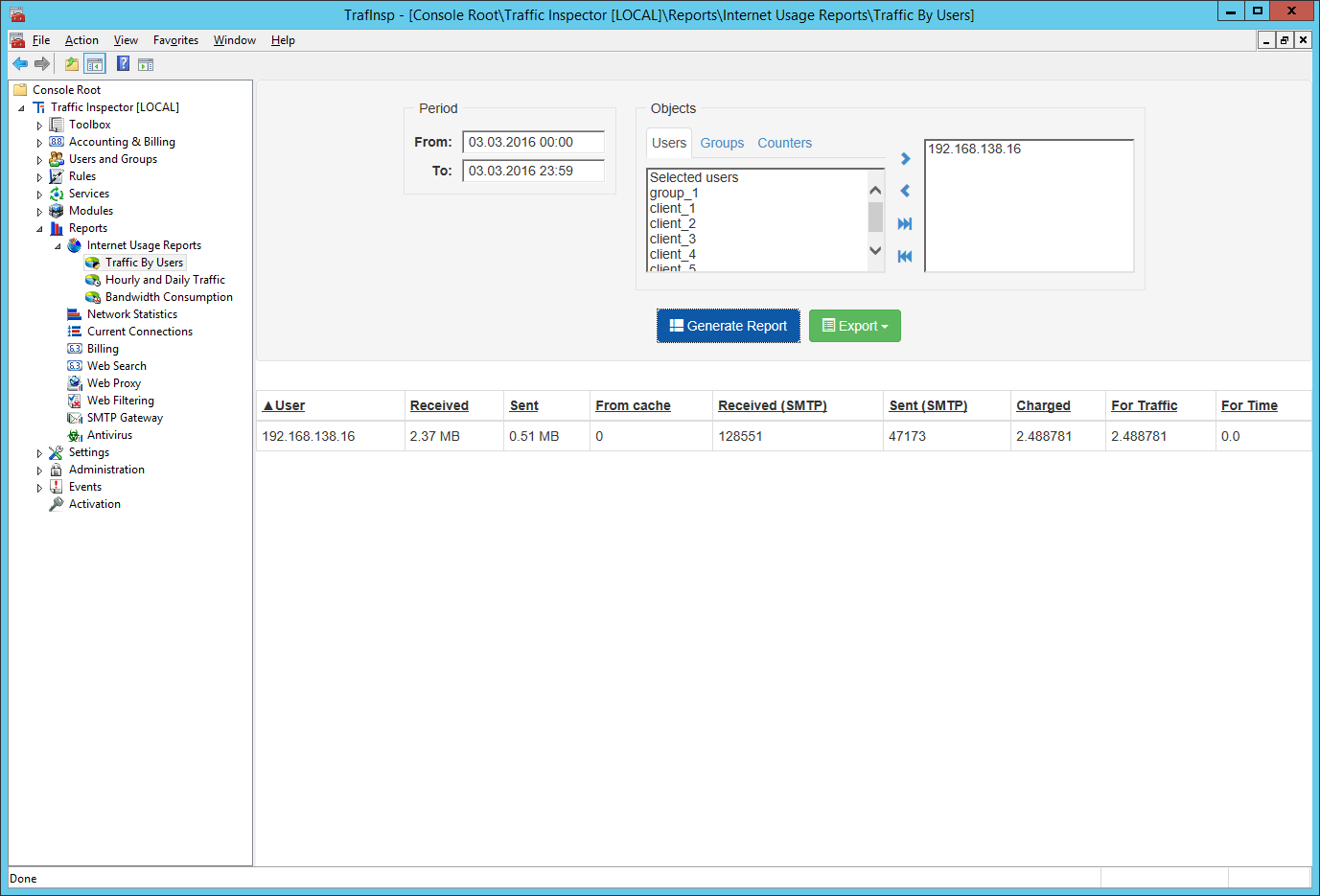
Task: Click the Reports chart icon in tree
Action: click(x=57, y=228)
